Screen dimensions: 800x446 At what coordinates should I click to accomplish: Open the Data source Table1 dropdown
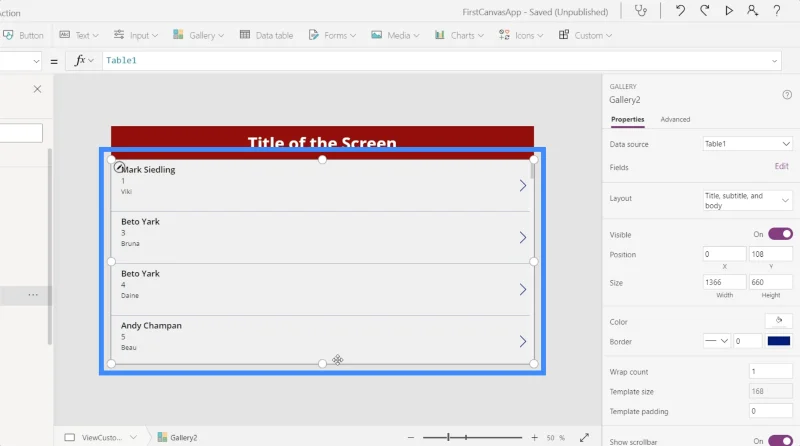click(747, 144)
